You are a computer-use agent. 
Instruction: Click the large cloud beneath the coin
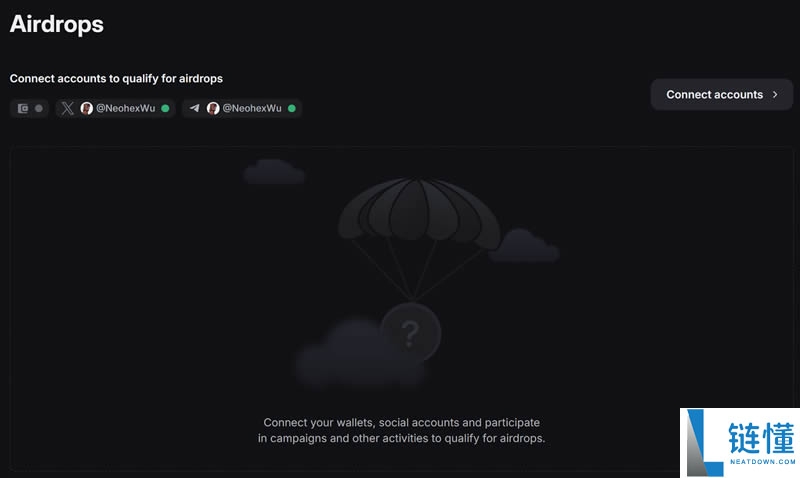[x=360, y=355]
